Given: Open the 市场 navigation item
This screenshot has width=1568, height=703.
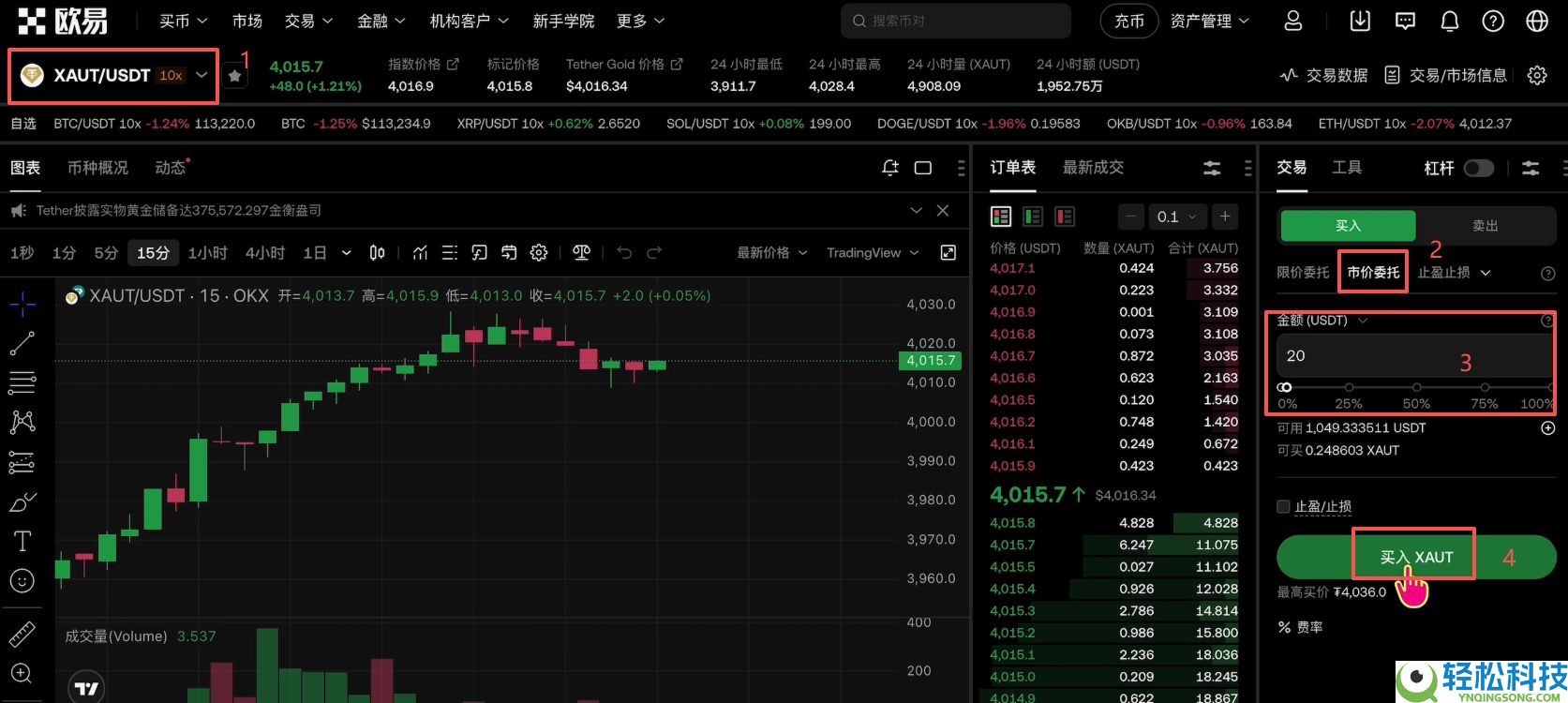Looking at the screenshot, I should point(247,21).
